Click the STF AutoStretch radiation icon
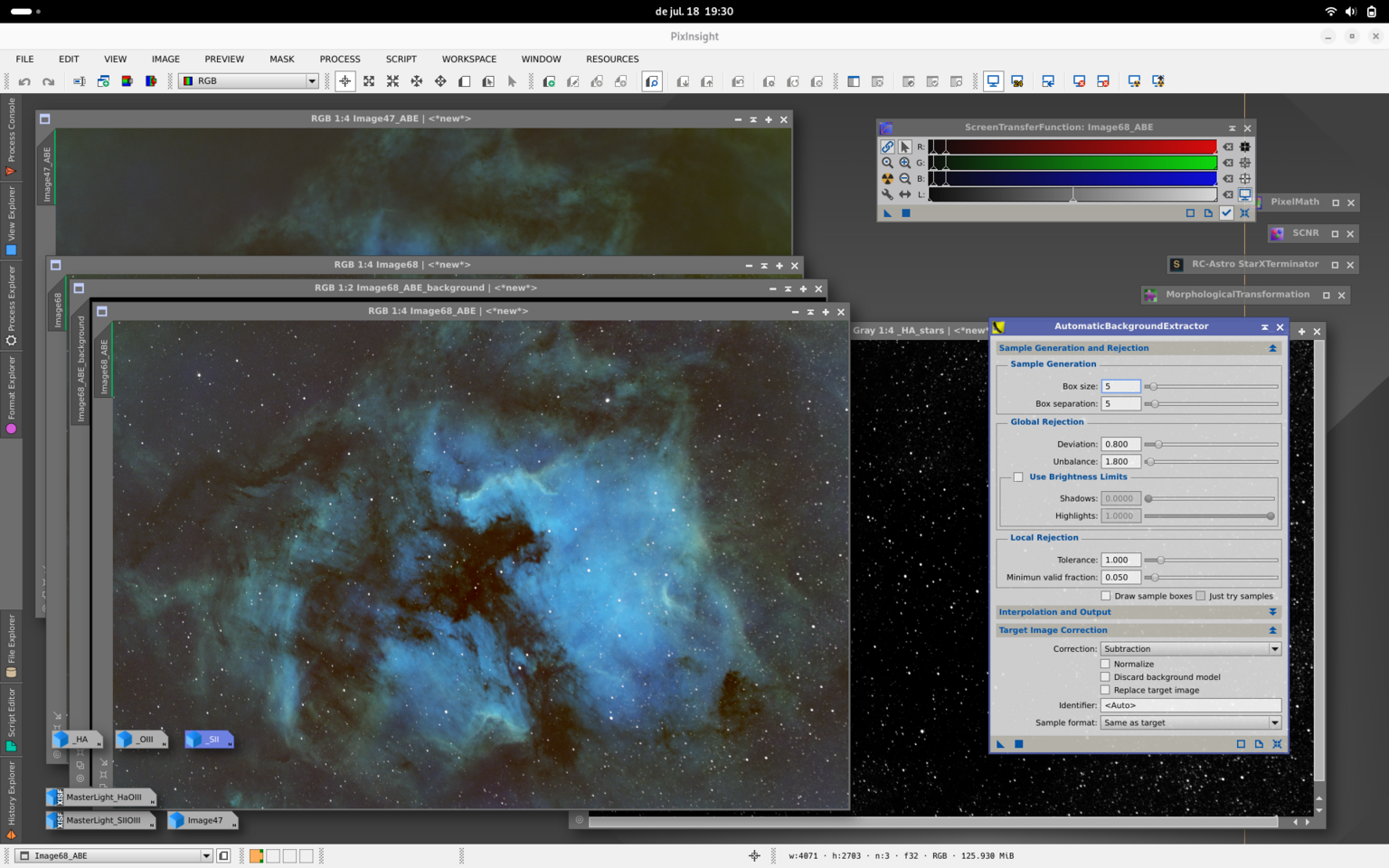 point(887,179)
